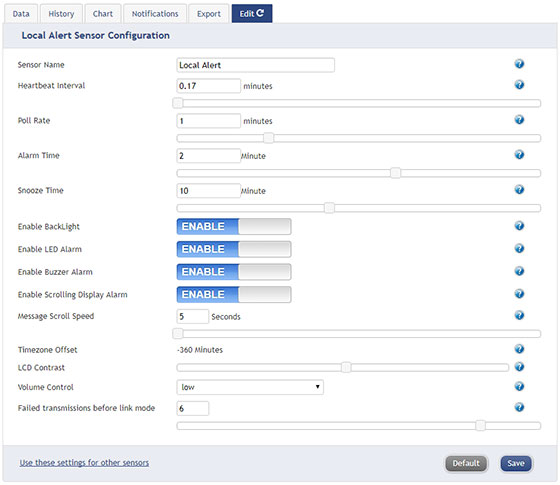View help for Scrolling Display Alarm
The image size is (560, 485).
point(519,294)
